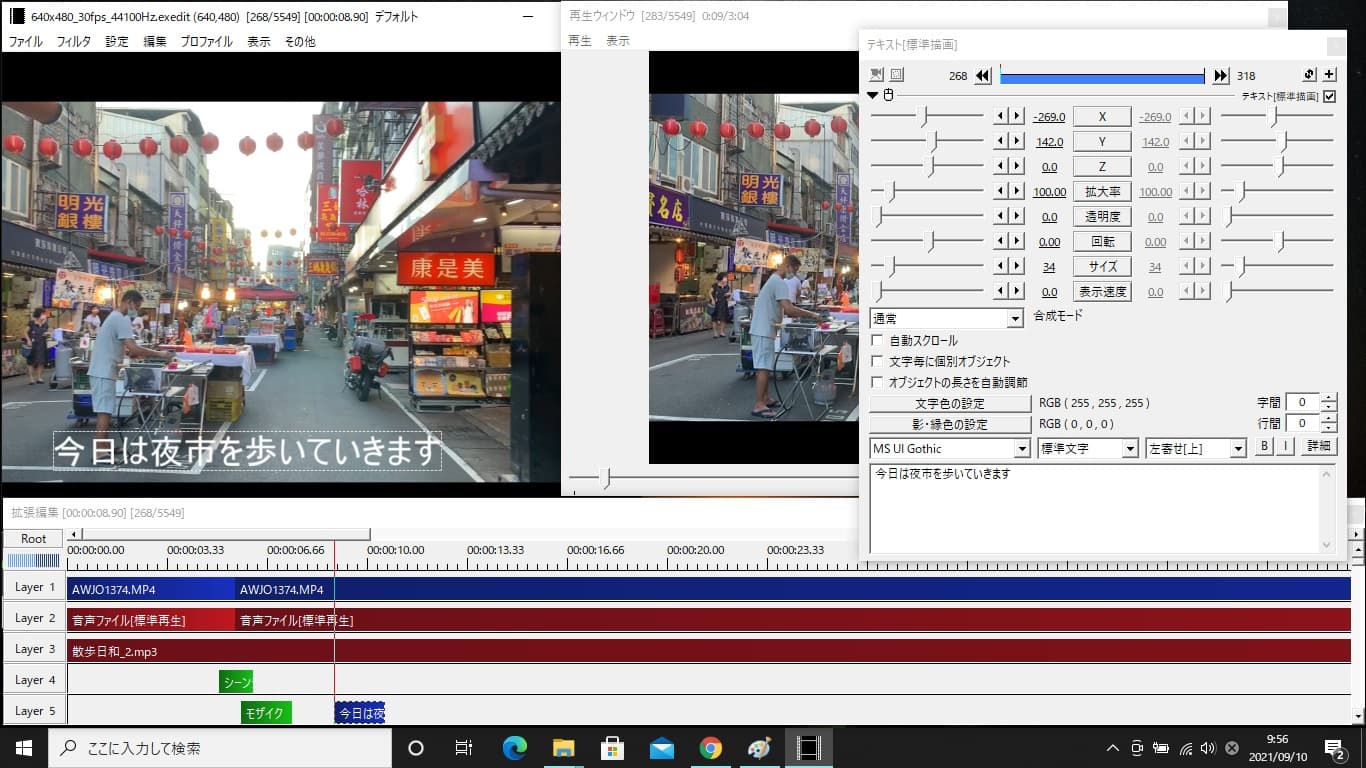
Task: Check 文字毎に個別オブジェクト option
Action: pos(877,362)
